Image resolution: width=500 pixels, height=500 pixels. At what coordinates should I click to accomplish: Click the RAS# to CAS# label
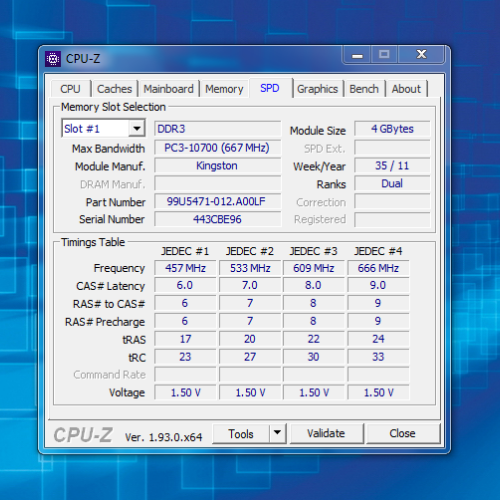(109, 304)
